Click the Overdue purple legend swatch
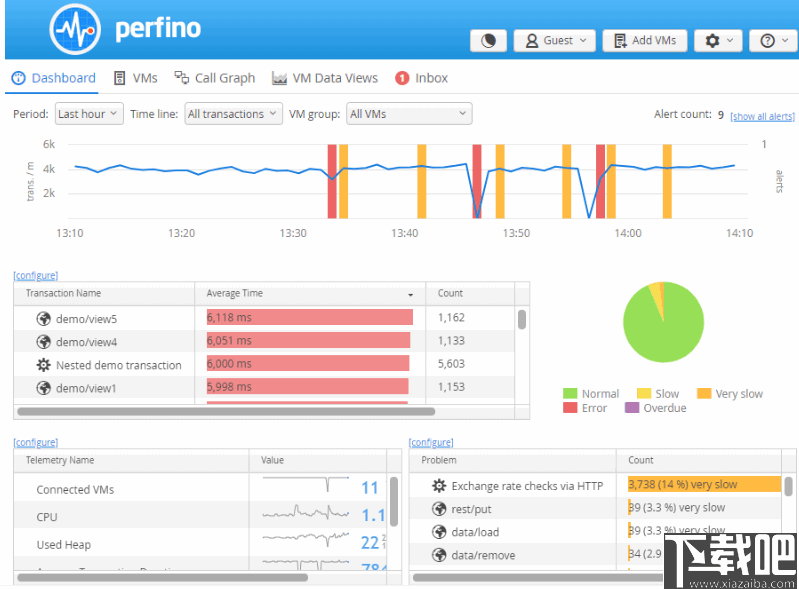The width and height of the screenshot is (799, 589). pos(632,408)
